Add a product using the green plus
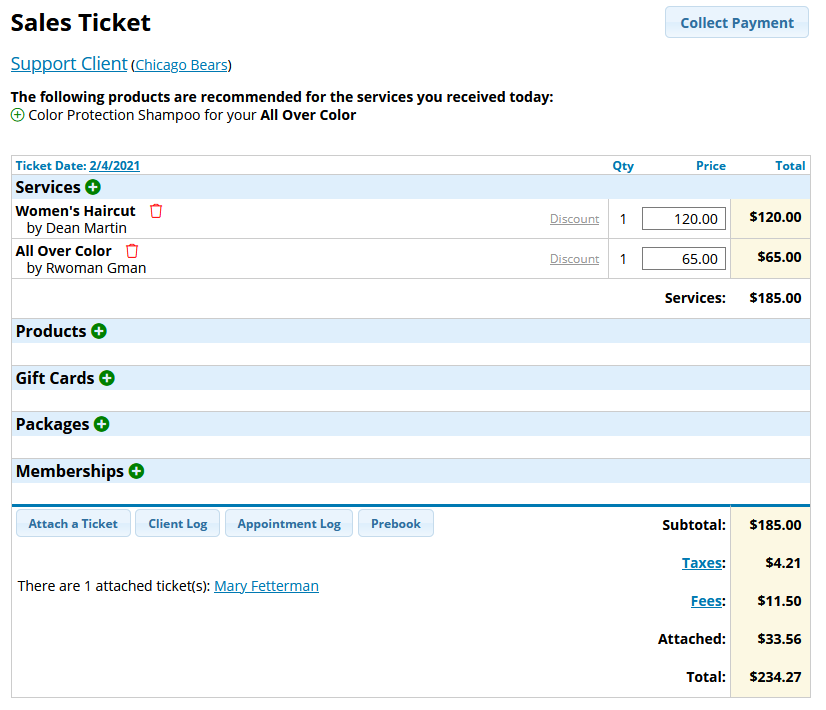826x710 pixels. click(98, 331)
